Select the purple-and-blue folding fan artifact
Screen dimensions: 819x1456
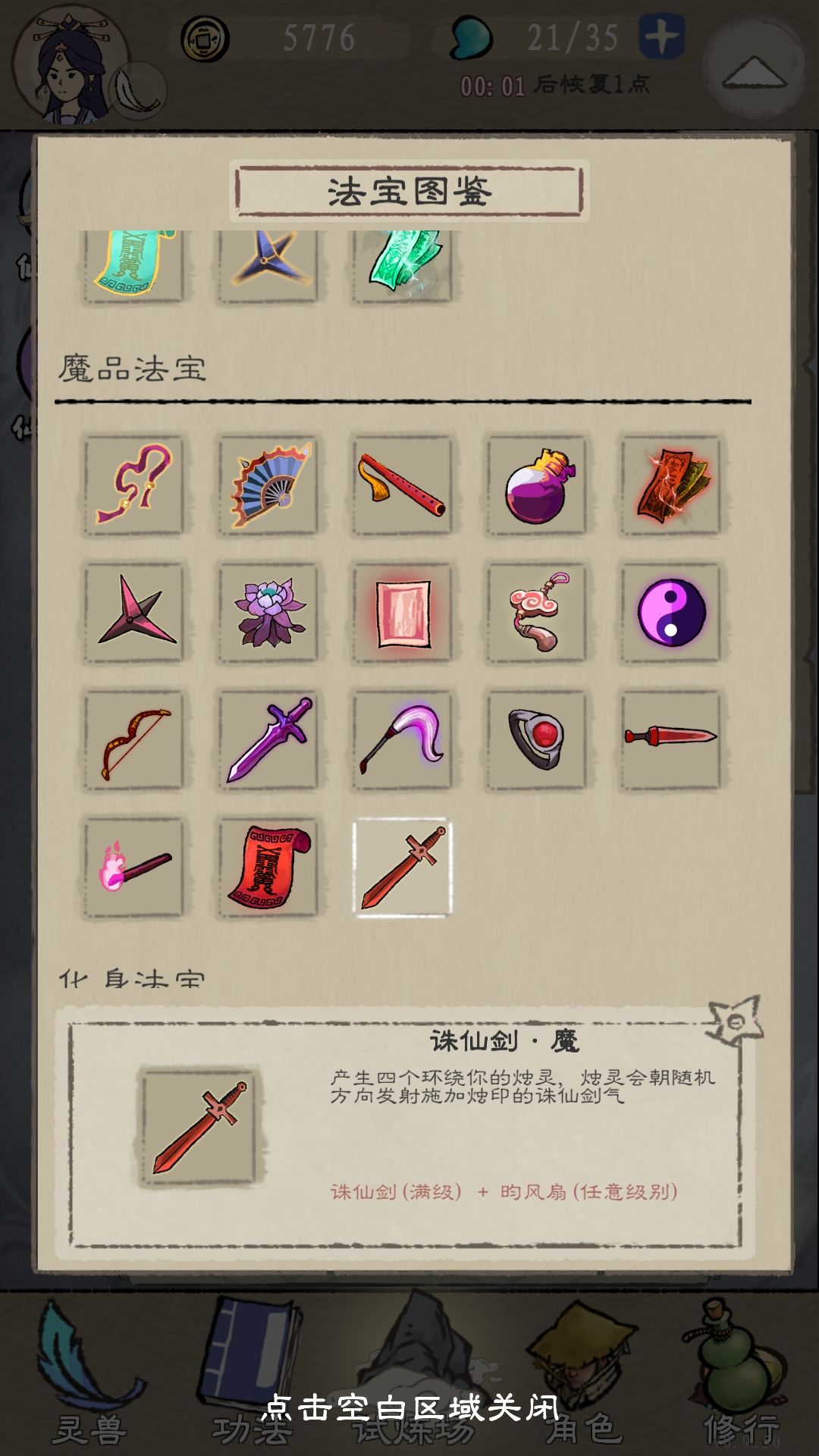coord(268,485)
